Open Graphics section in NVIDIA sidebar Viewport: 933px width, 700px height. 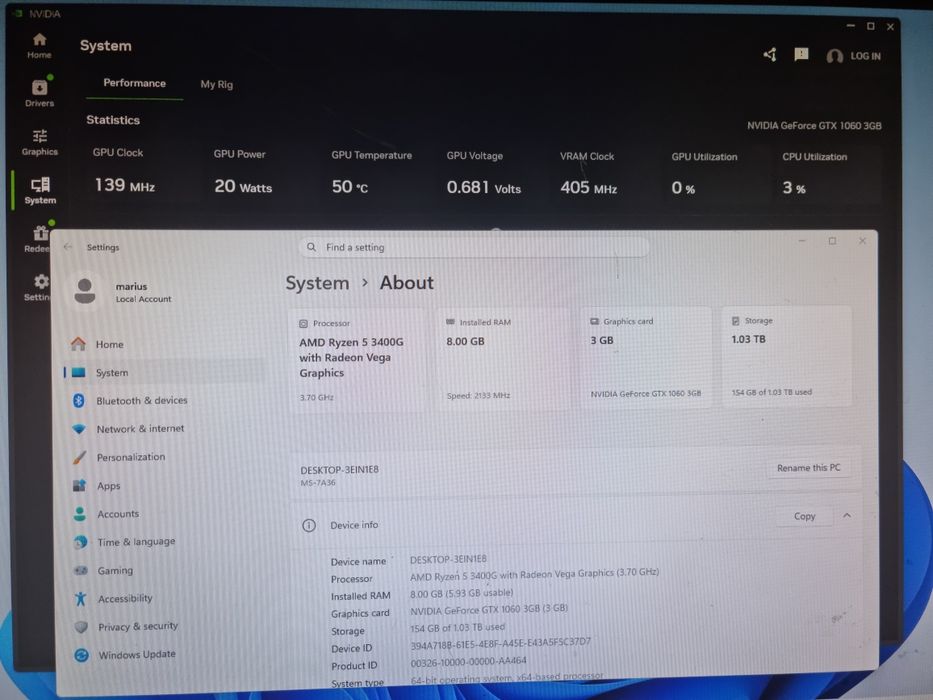pos(40,142)
